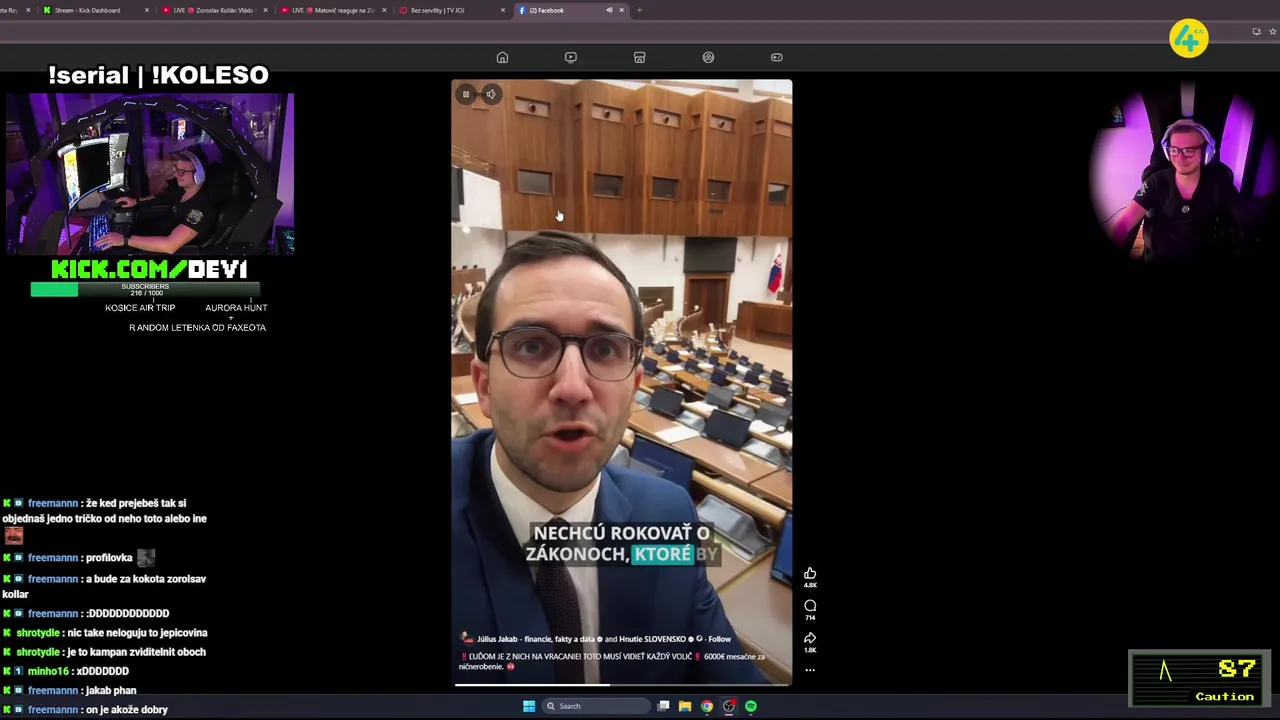Close the Facebook browser tab
This screenshot has height=720, width=1280.
point(621,10)
